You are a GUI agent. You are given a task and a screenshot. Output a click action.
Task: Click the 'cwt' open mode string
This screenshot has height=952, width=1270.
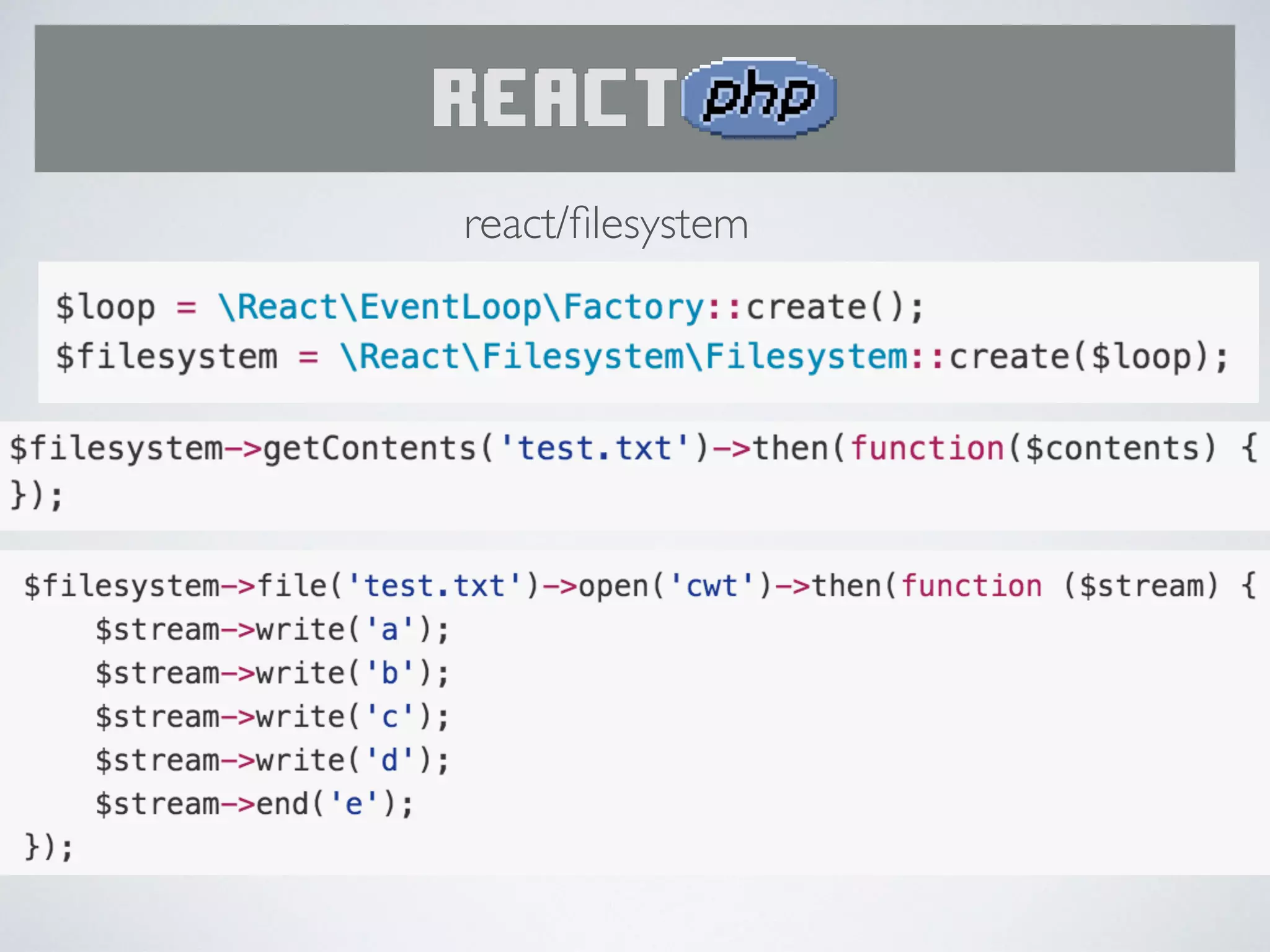click(711, 586)
